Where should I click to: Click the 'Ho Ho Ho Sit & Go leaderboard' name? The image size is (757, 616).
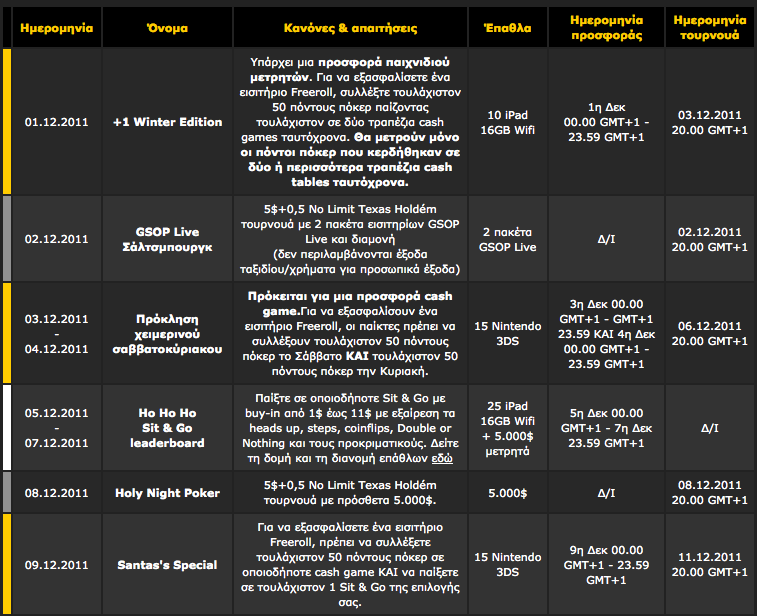tap(167, 427)
